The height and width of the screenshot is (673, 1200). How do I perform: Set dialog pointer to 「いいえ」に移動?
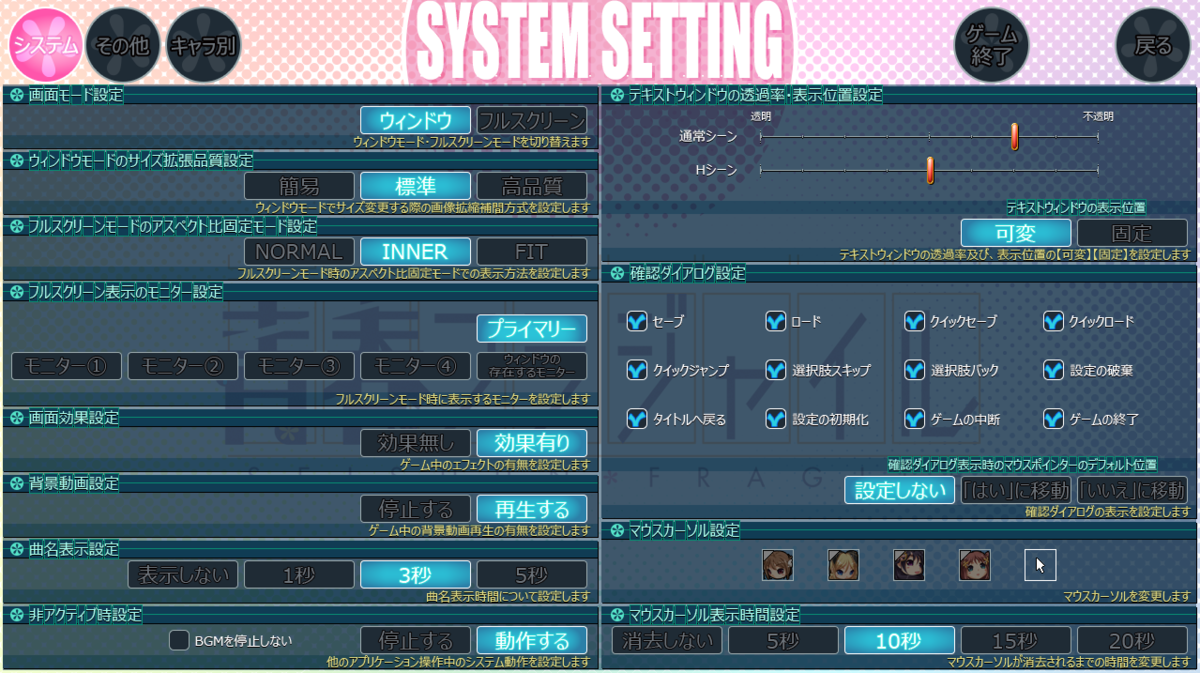click(1132, 490)
